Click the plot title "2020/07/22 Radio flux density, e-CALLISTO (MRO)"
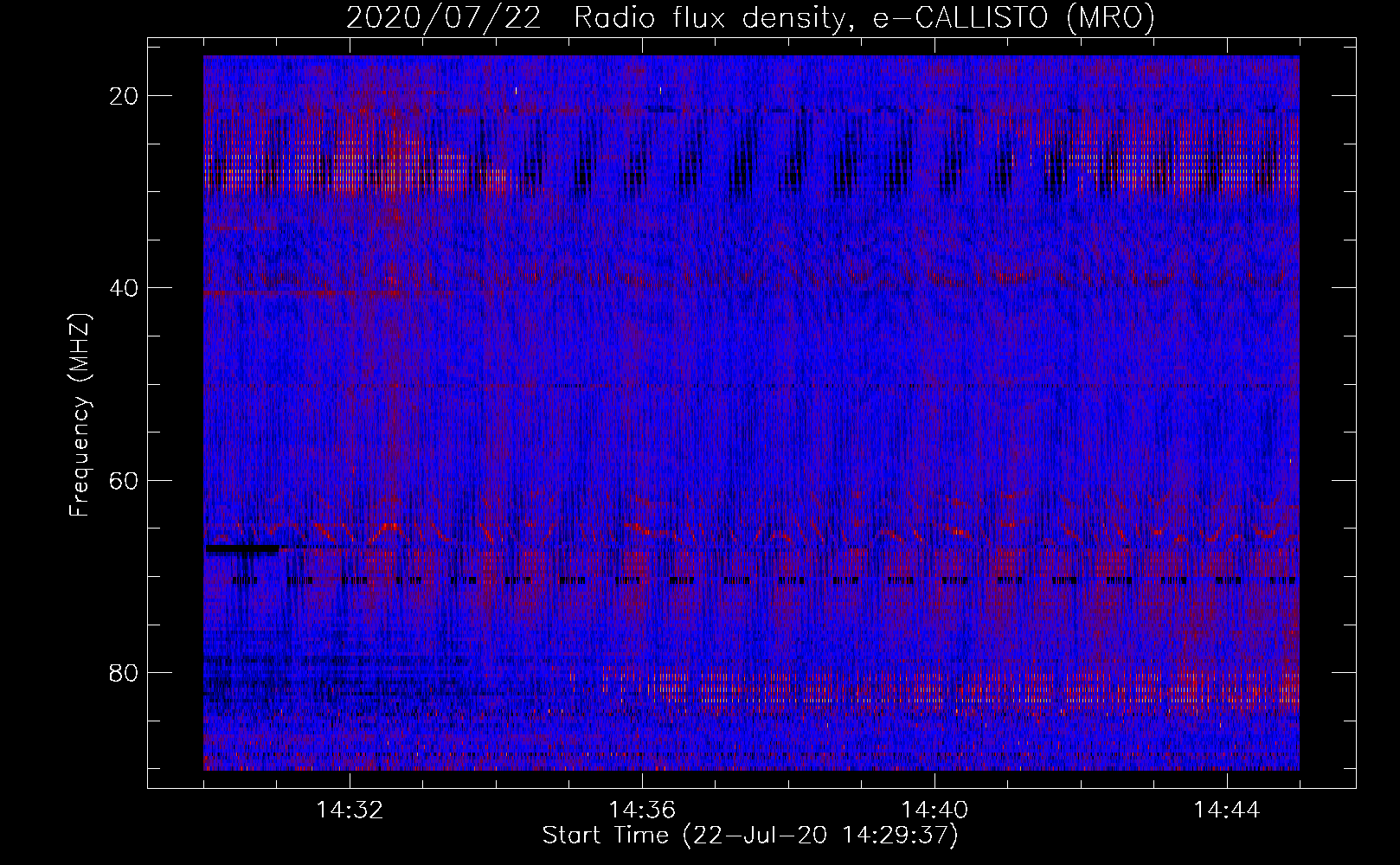Screen dimensions: 1400x865 (x=750, y=17)
